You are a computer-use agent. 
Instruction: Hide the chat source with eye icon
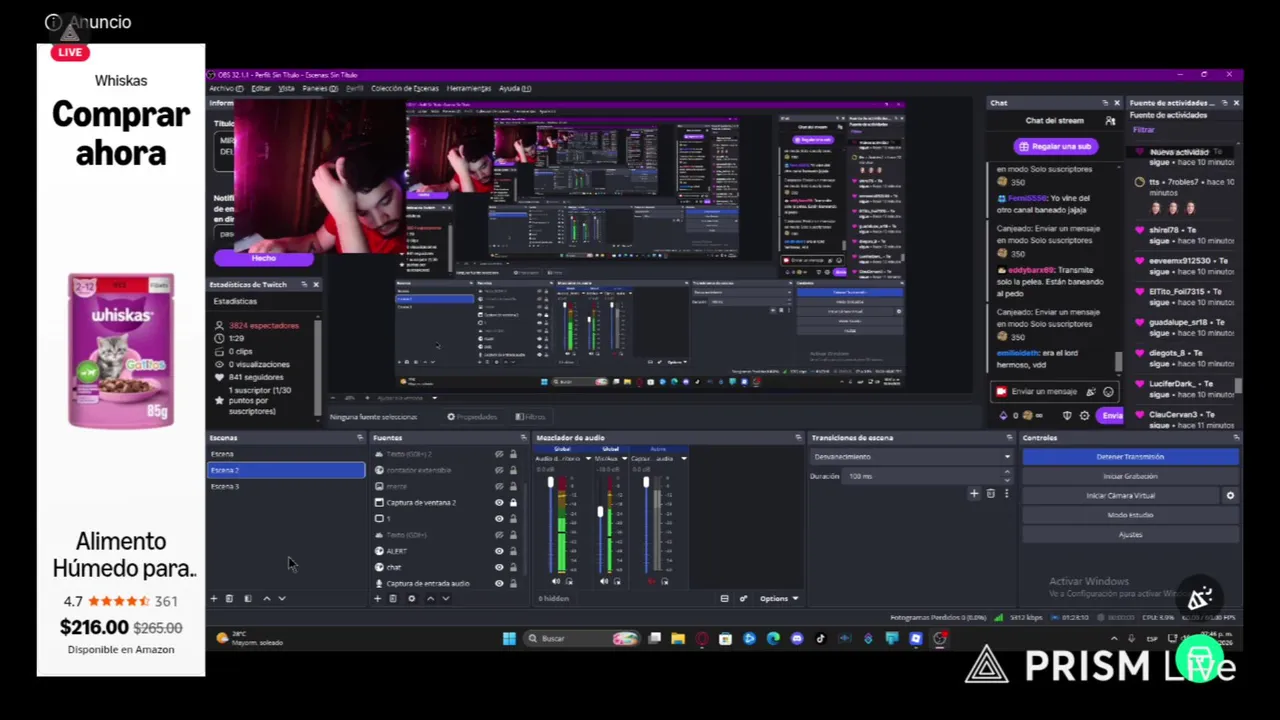coord(499,567)
